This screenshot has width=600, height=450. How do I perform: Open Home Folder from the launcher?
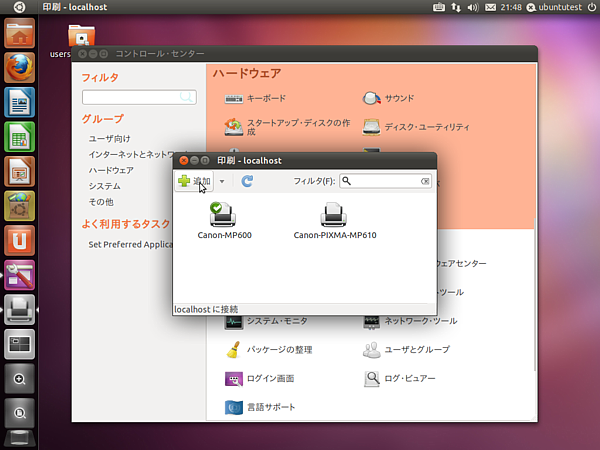(20, 34)
